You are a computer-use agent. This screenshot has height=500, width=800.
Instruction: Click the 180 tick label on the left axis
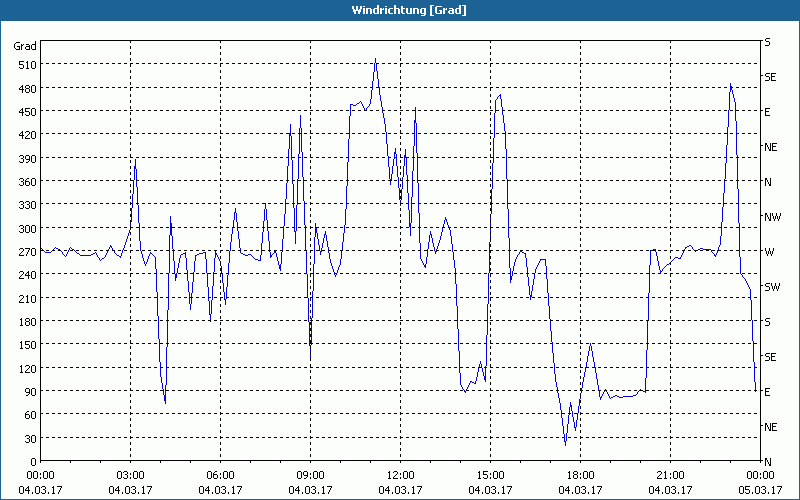[24, 322]
